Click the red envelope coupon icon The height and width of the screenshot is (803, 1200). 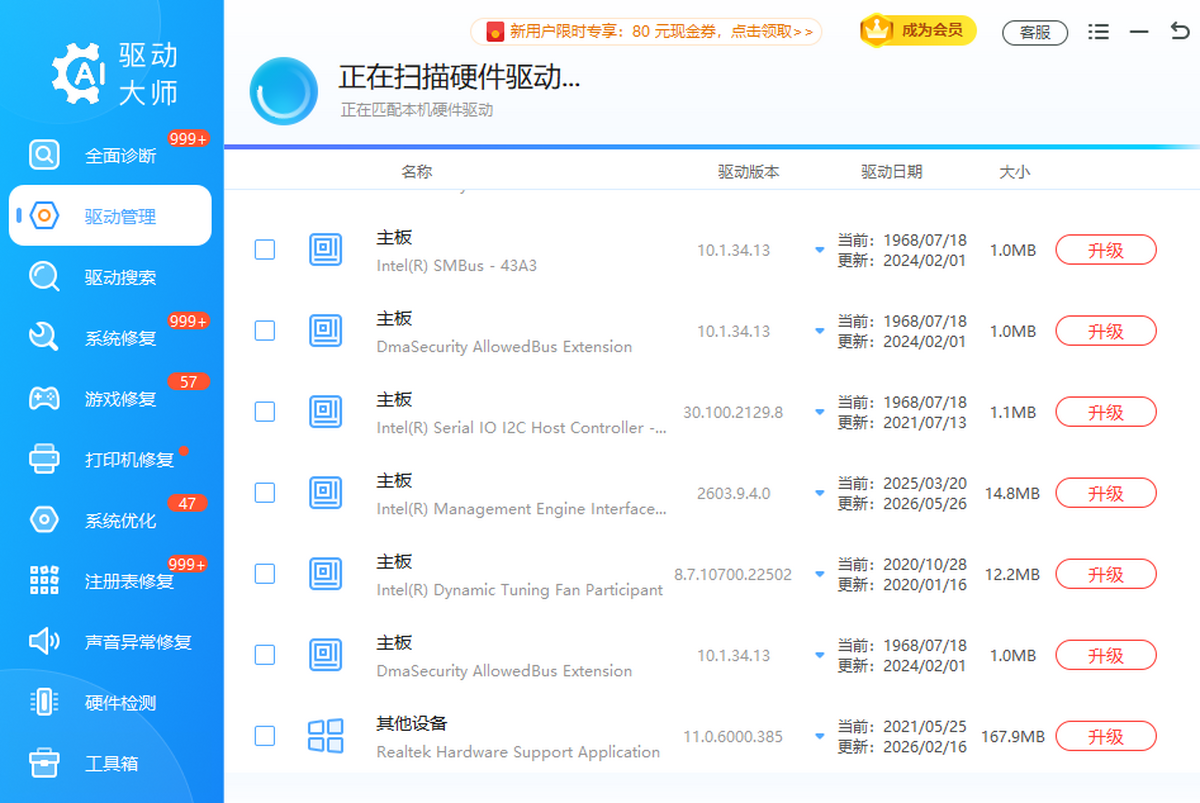pos(494,32)
